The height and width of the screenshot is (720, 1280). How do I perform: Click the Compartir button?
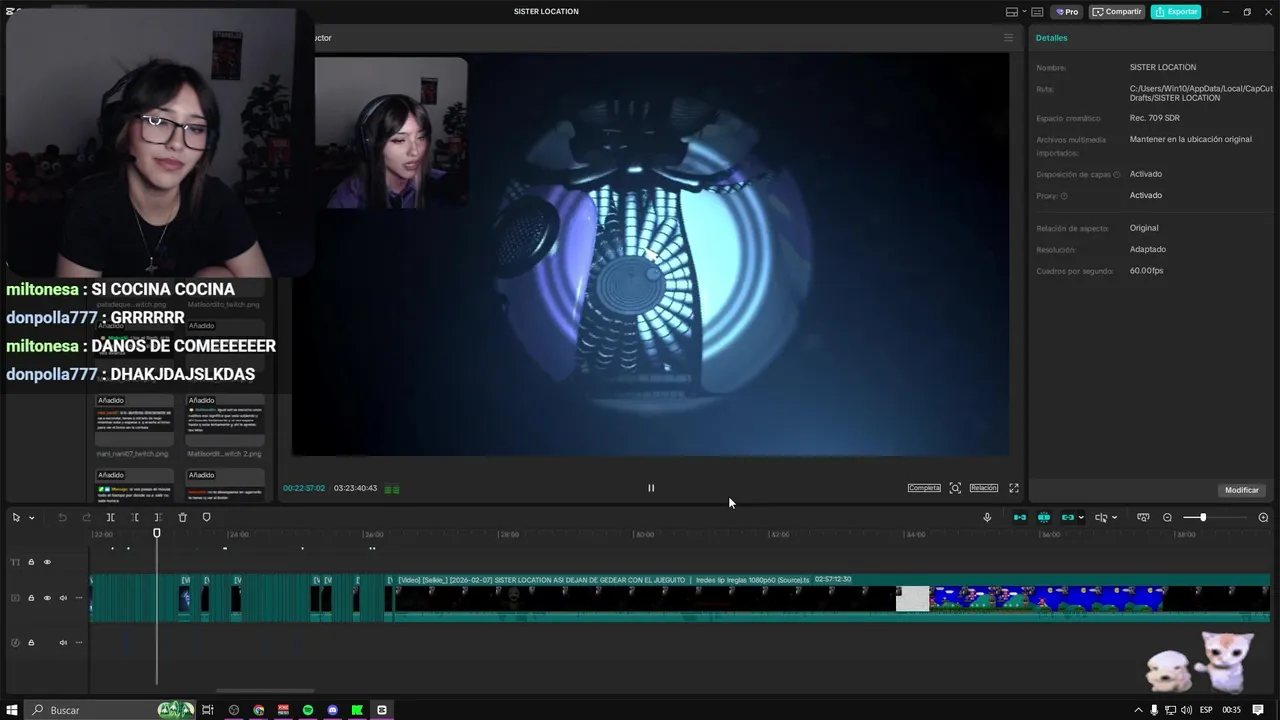pos(1117,12)
